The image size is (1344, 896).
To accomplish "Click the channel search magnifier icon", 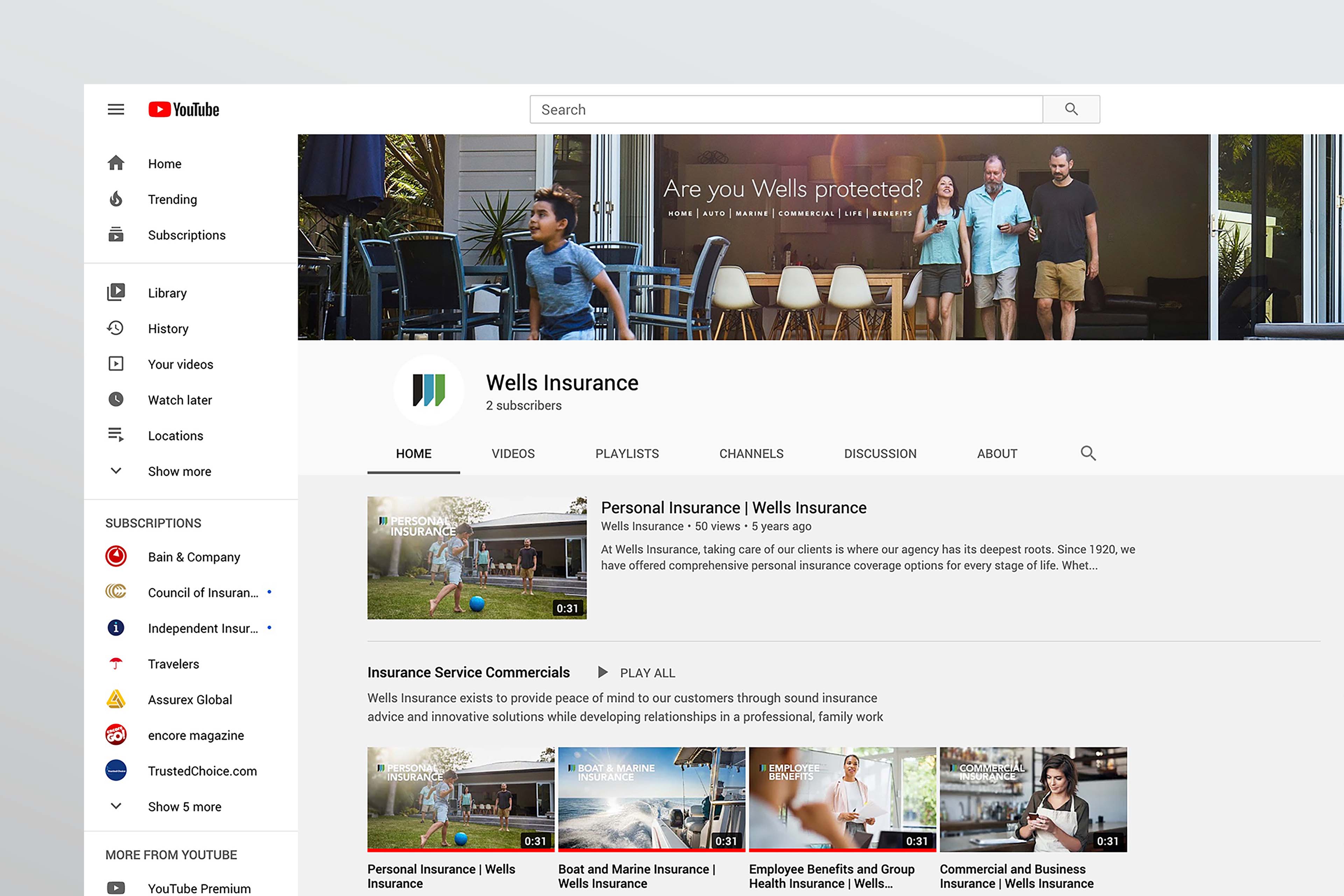I will (x=1088, y=454).
